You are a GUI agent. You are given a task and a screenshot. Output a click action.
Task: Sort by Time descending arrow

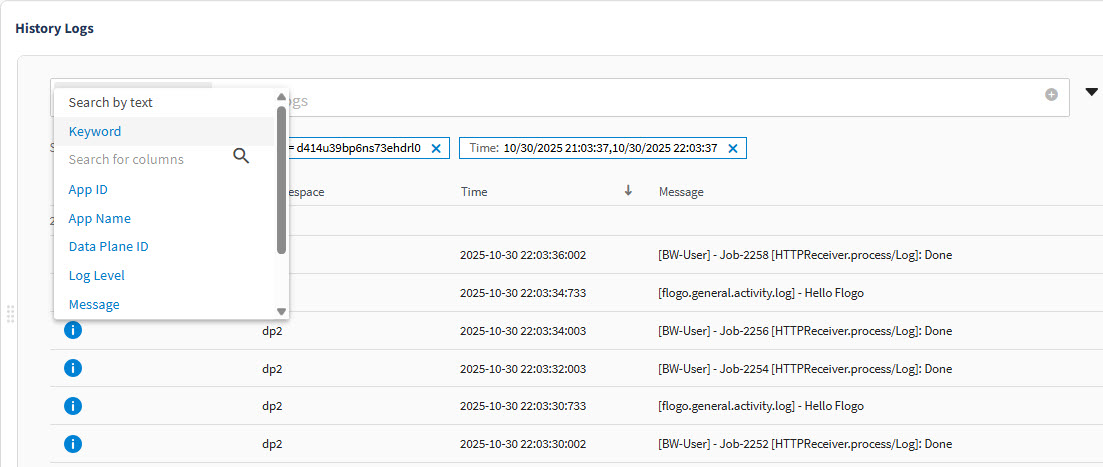click(628, 191)
